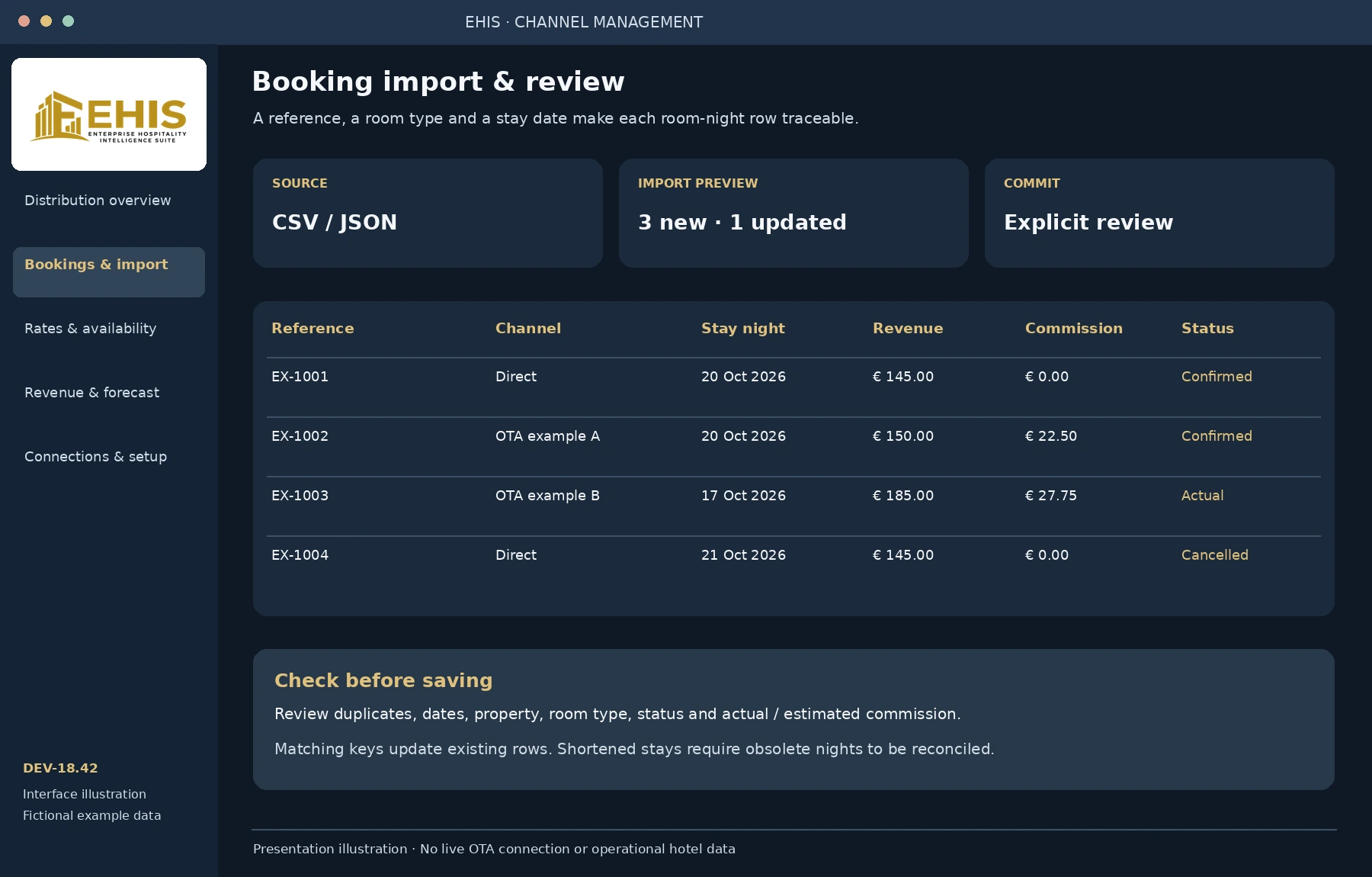
Task: Click the € 145.00 revenue in the EX-1004 row
Action: pos(903,555)
